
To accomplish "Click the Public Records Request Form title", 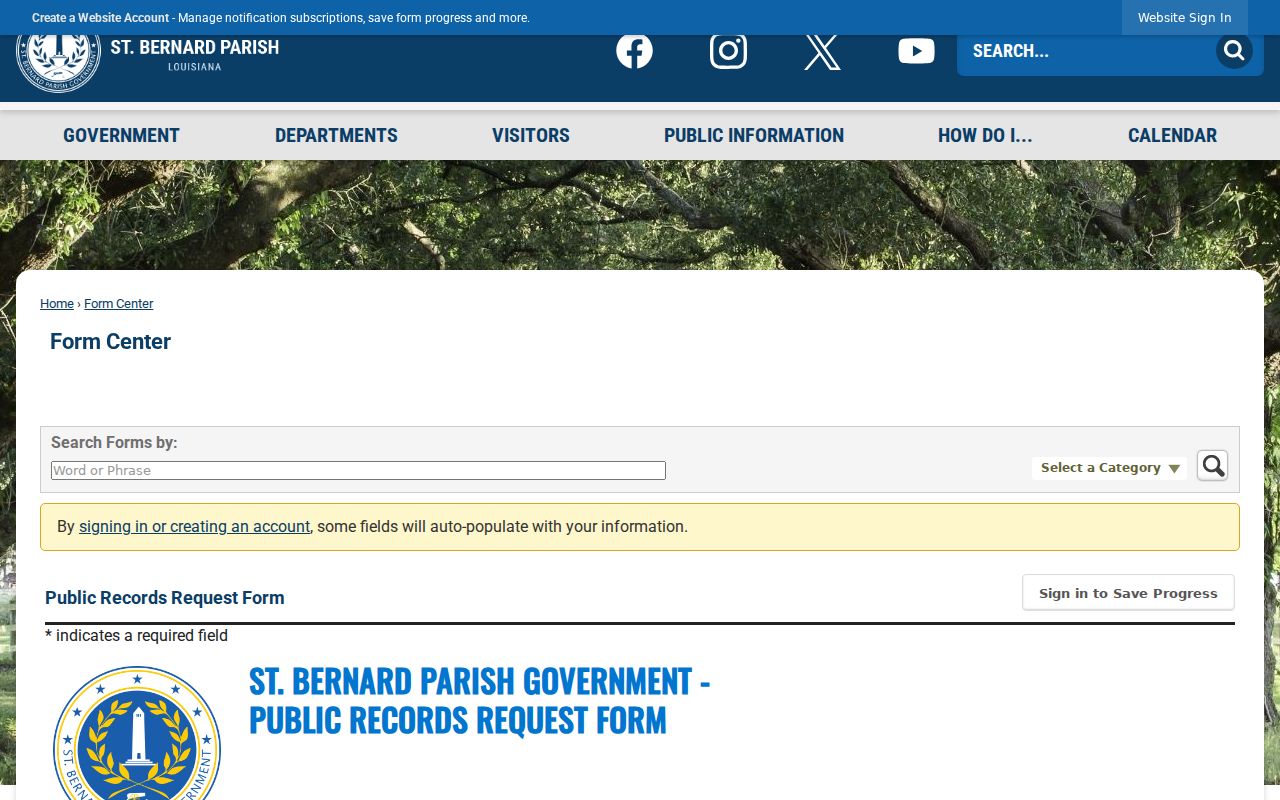I will (165, 598).
